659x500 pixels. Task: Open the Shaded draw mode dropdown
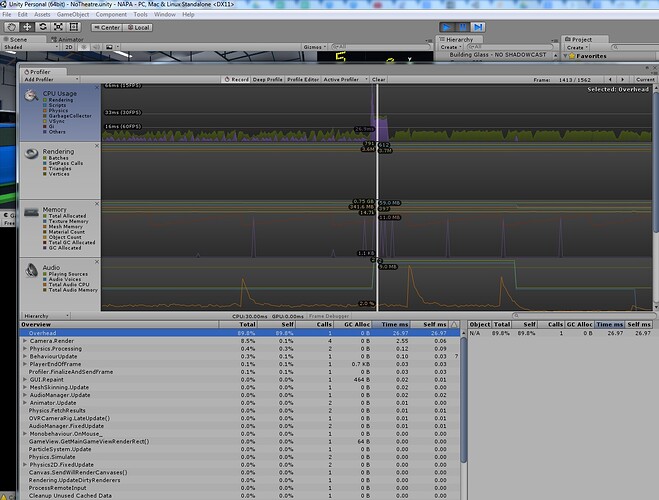pyautogui.click(x=32, y=47)
